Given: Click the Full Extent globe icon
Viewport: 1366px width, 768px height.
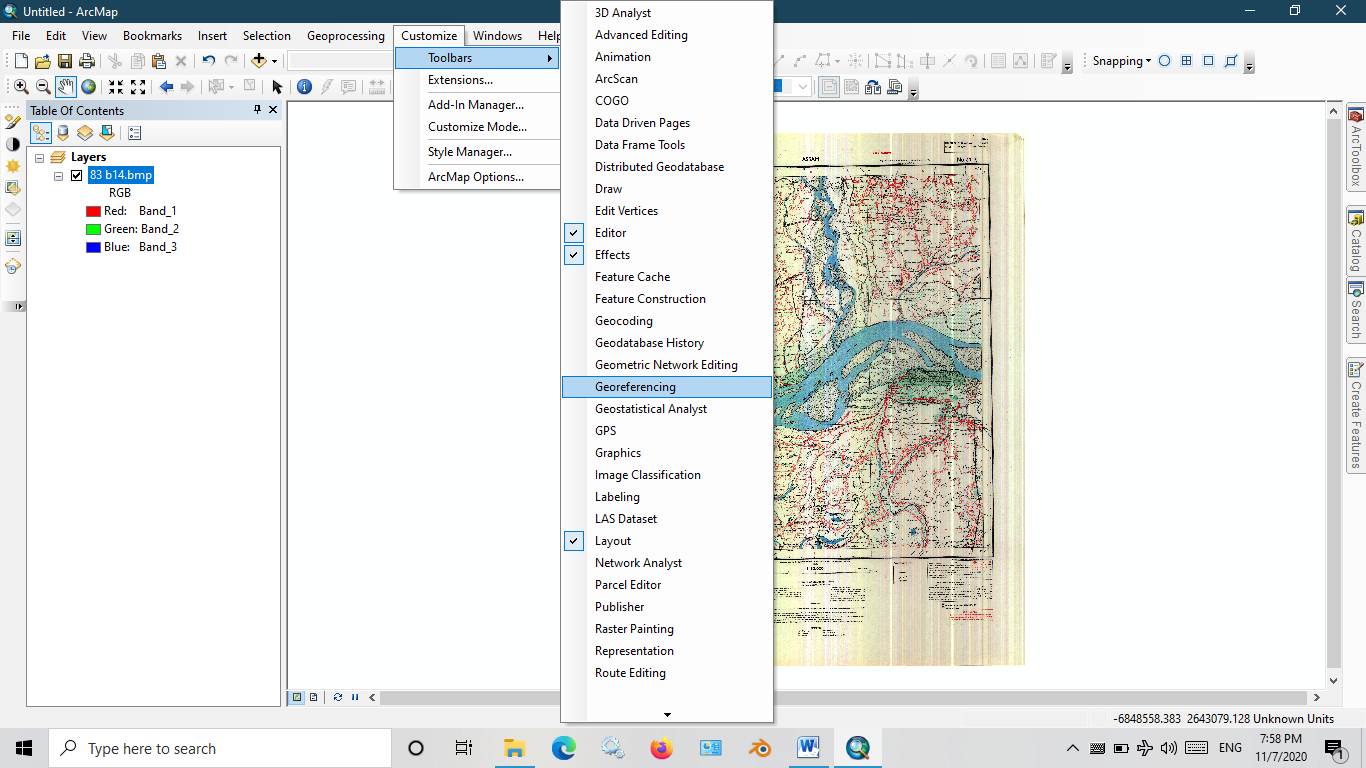Looking at the screenshot, I should click(88, 86).
